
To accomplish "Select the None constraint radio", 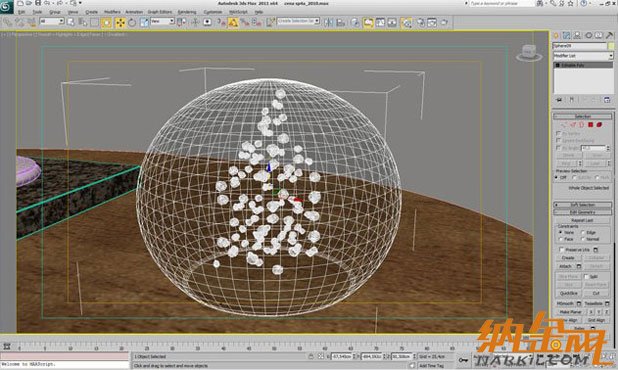I will 560,232.
